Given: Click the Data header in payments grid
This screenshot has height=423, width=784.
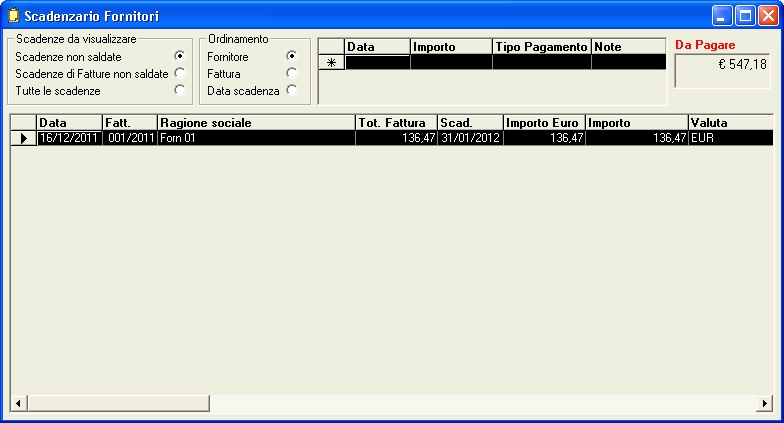Looking at the screenshot, I should click(378, 47).
